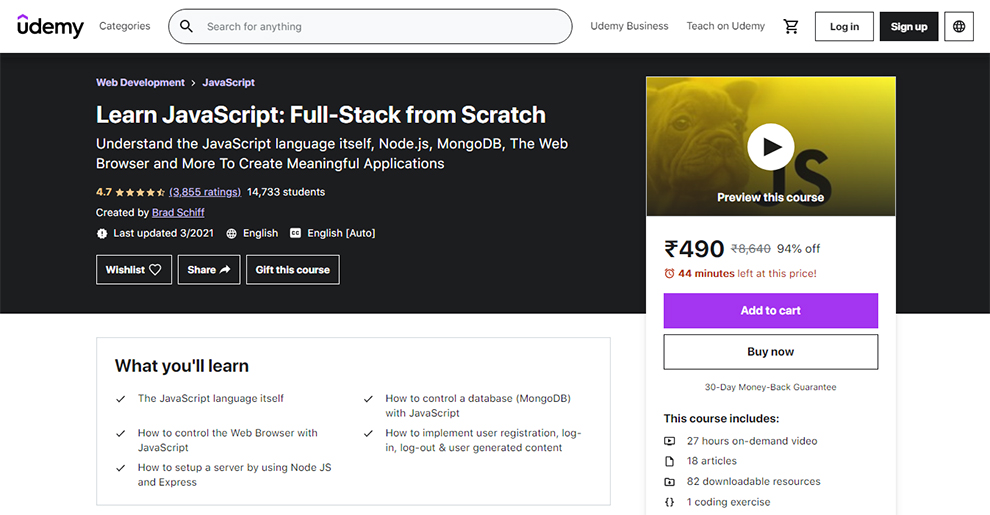Viewport: 990px width, 515px height.
Task: Open Teach on Udemy link
Action: click(725, 26)
